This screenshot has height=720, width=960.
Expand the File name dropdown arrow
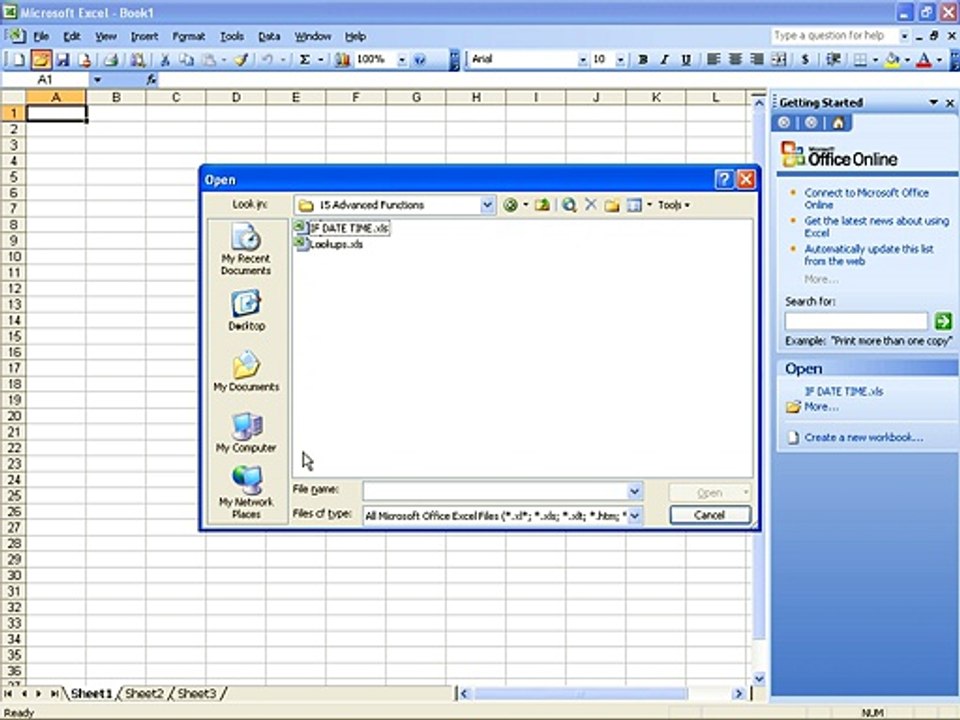635,491
